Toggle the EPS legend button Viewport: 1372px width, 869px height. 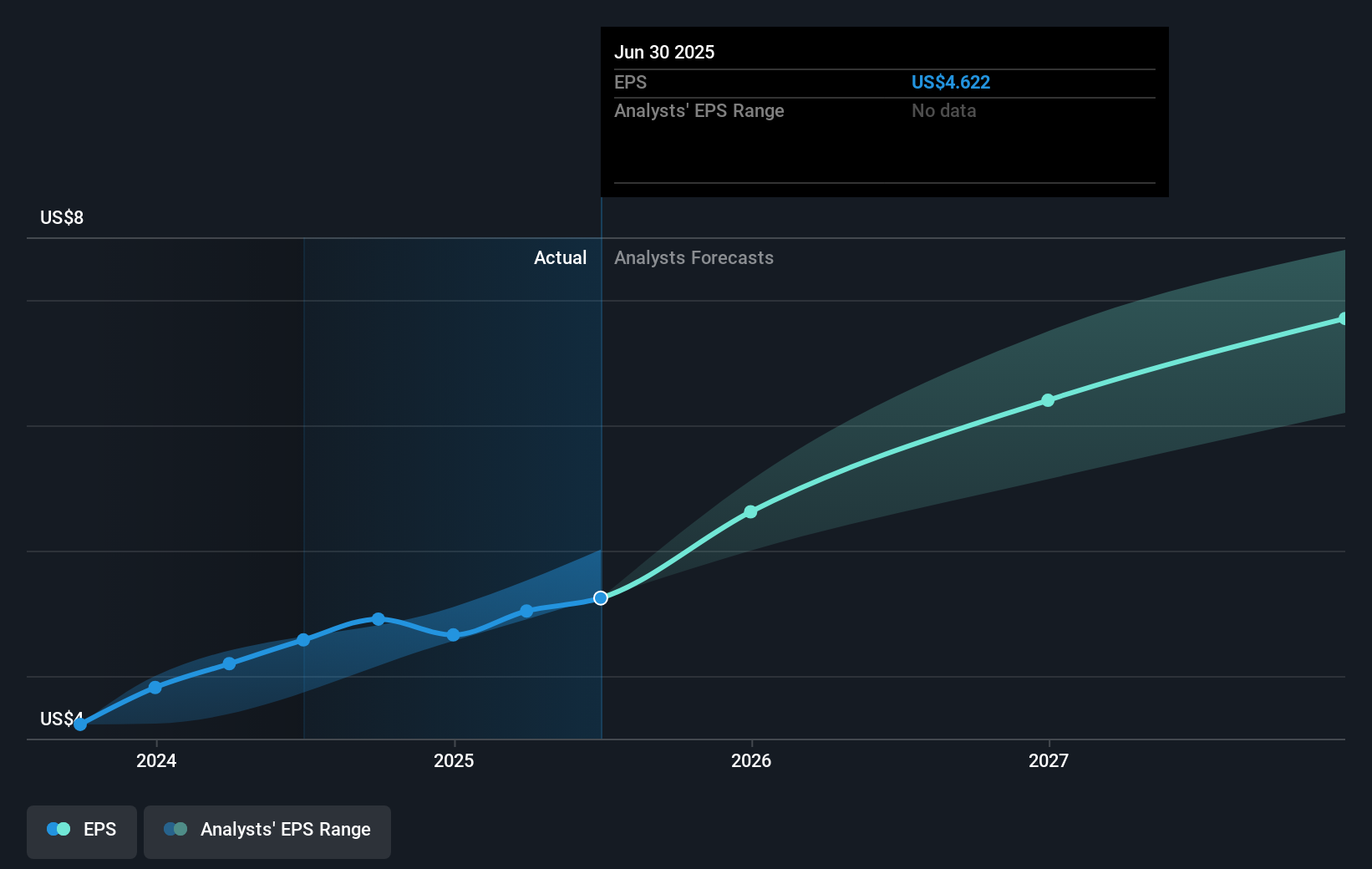(x=82, y=831)
